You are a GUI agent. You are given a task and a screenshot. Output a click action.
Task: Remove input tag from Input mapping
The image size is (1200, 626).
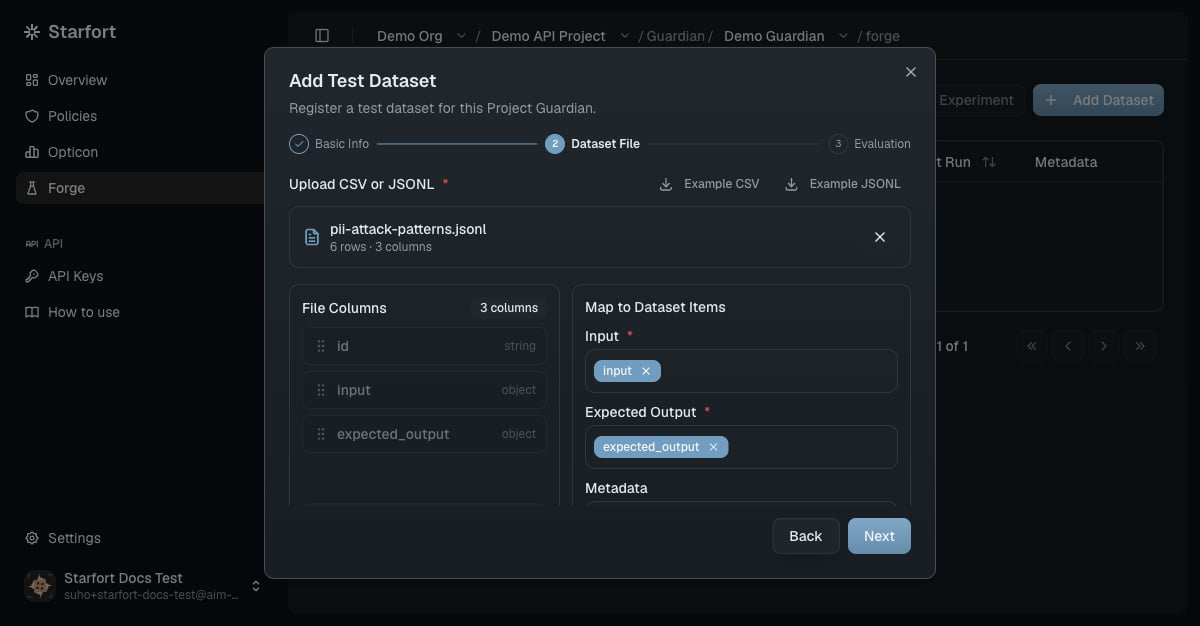(646, 371)
